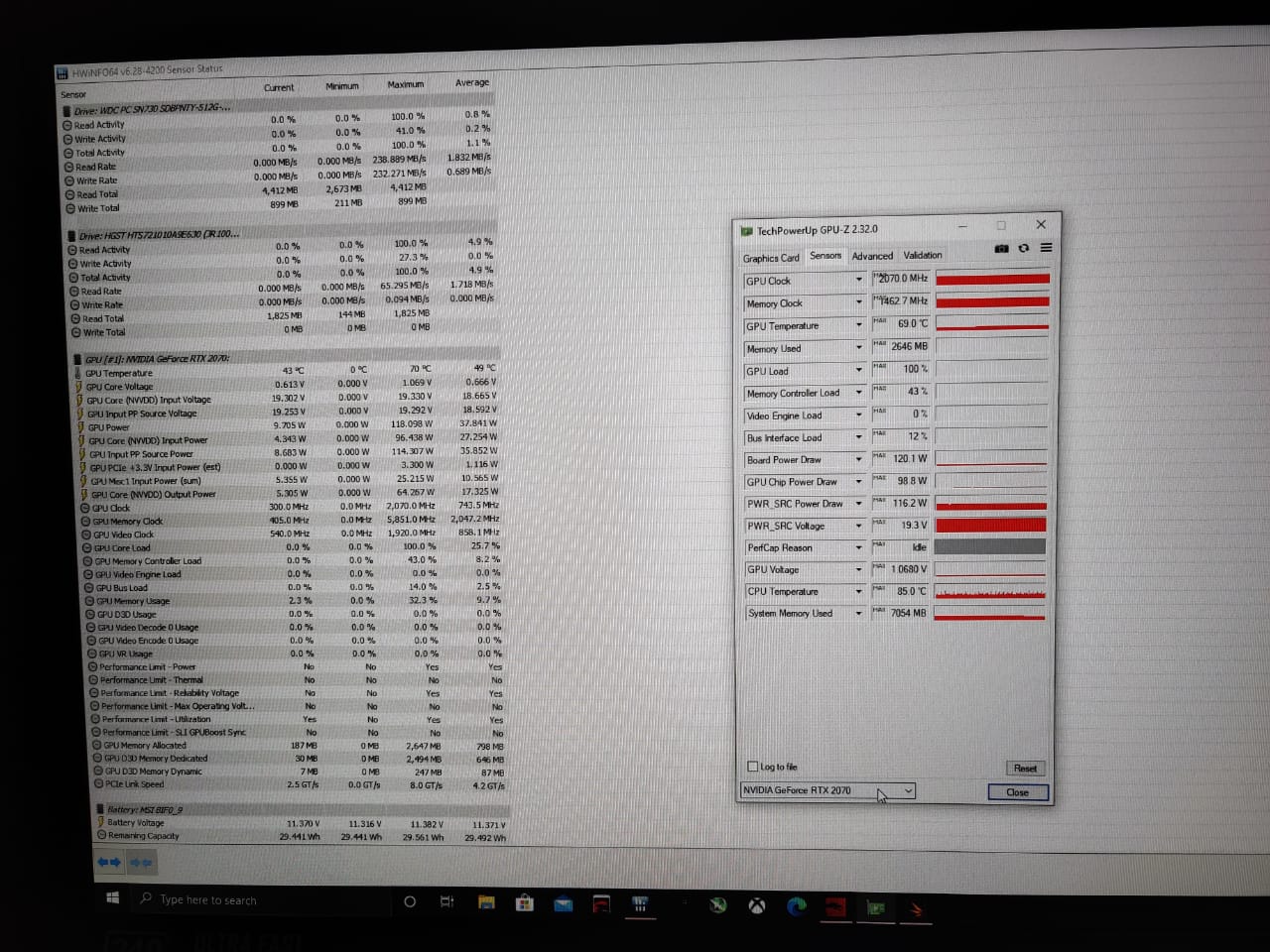The width and height of the screenshot is (1270, 952).
Task: Open the Xbox app on the taskbar
Action: pyautogui.click(x=757, y=905)
